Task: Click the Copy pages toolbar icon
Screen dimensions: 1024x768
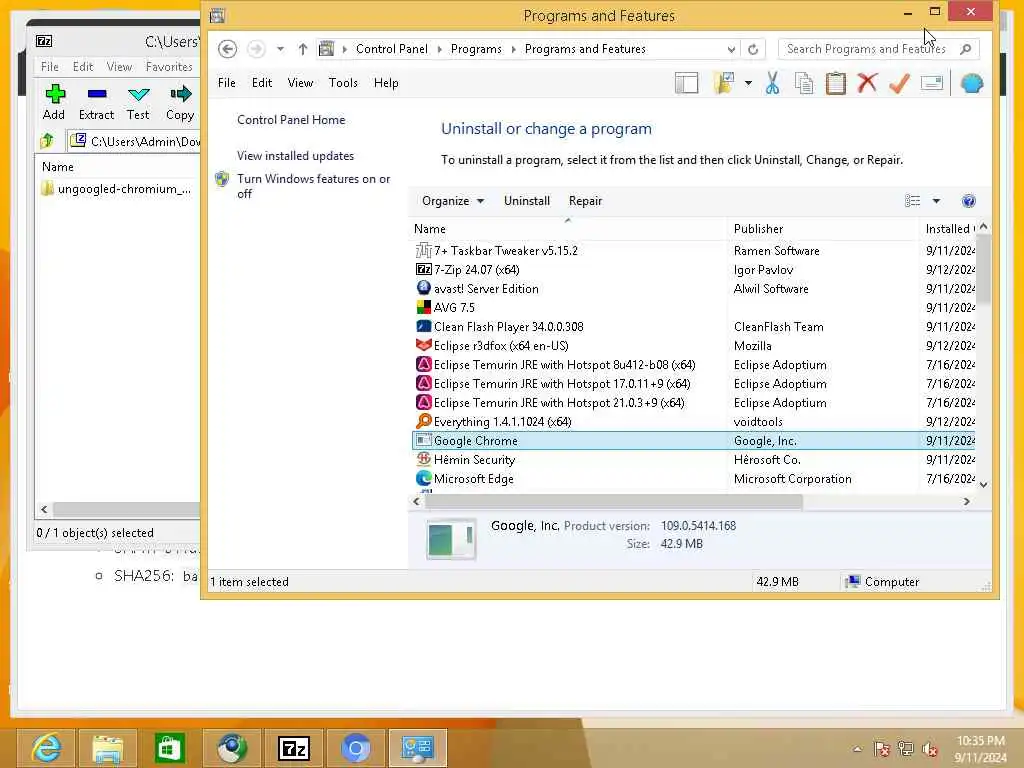Action: [x=804, y=84]
